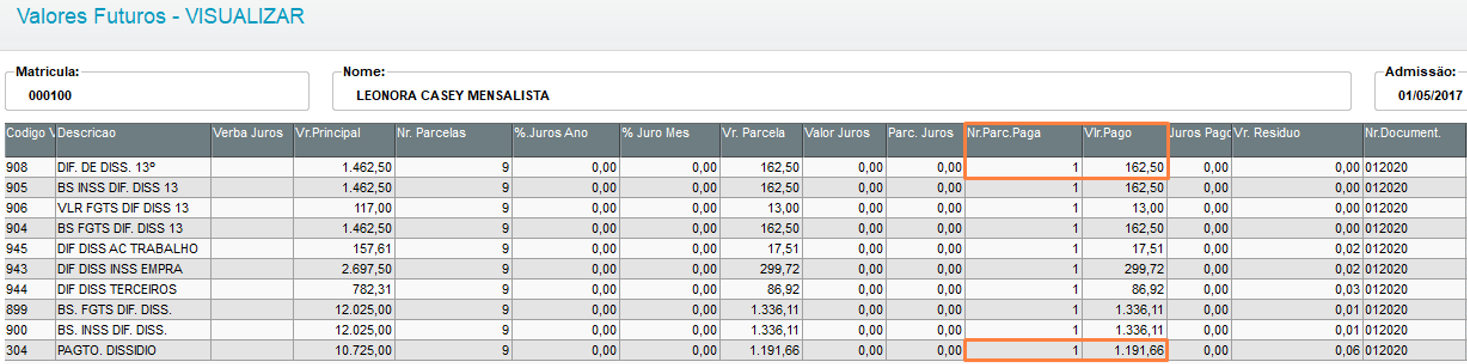The width and height of the screenshot is (1467, 364).
Task: Click principal value 10.725,00
Action: (344, 351)
